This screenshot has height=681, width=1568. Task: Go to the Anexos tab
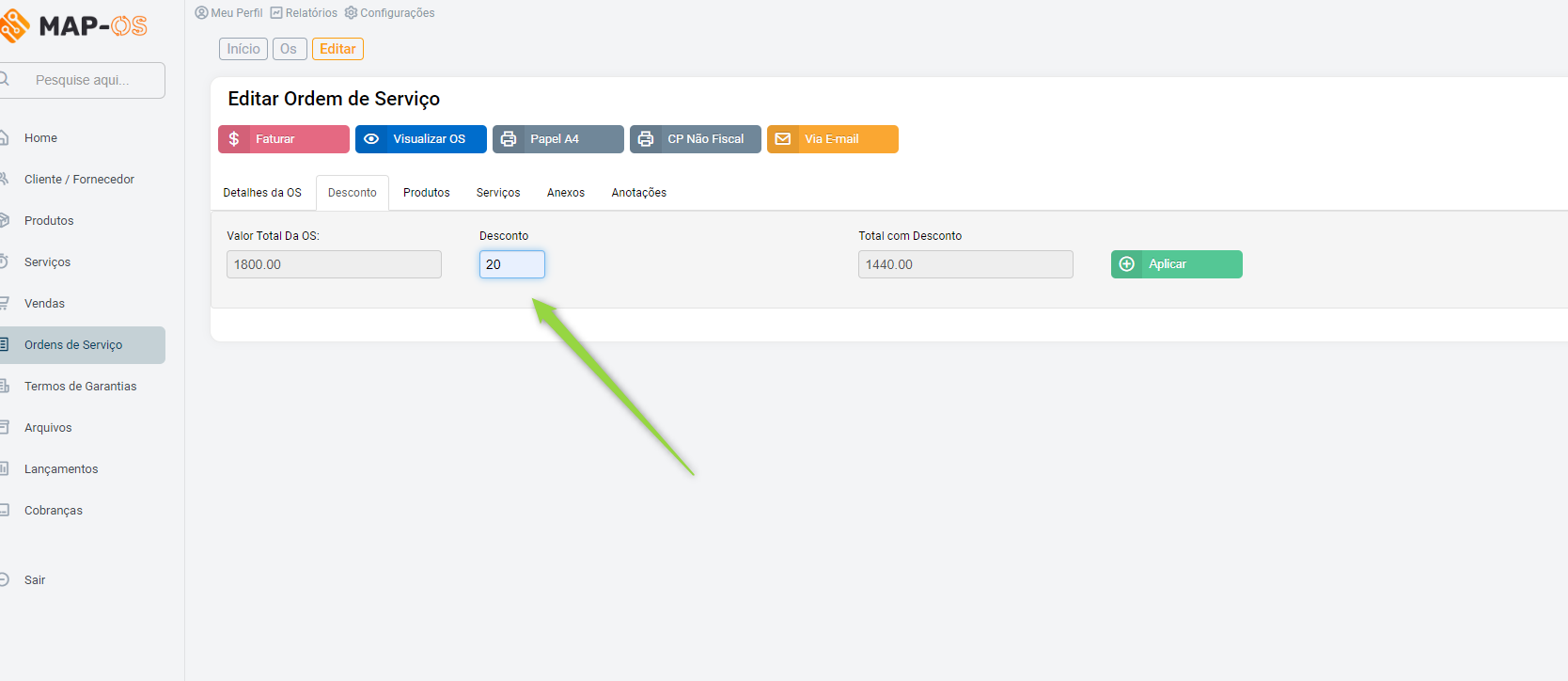point(566,193)
